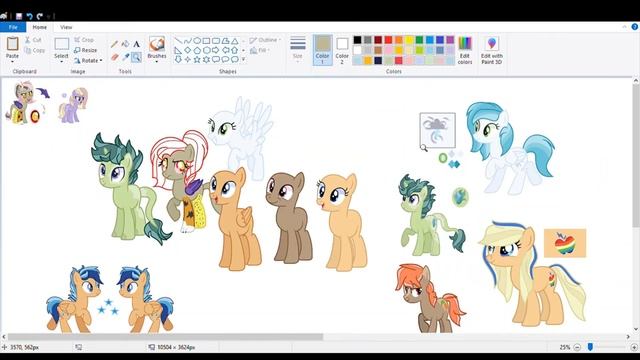
Task: Click the Copy command
Action: 34,51
